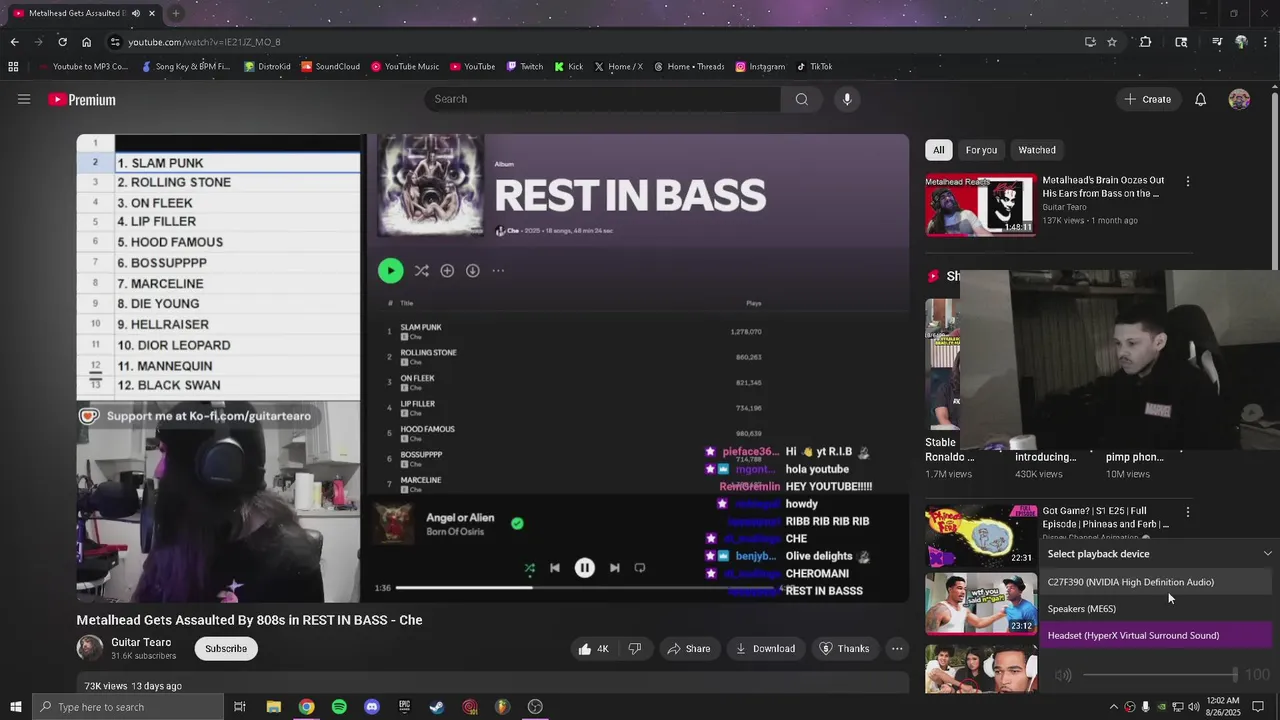Click the main video player
This screenshot has width=1280, height=720.
coord(493,369)
